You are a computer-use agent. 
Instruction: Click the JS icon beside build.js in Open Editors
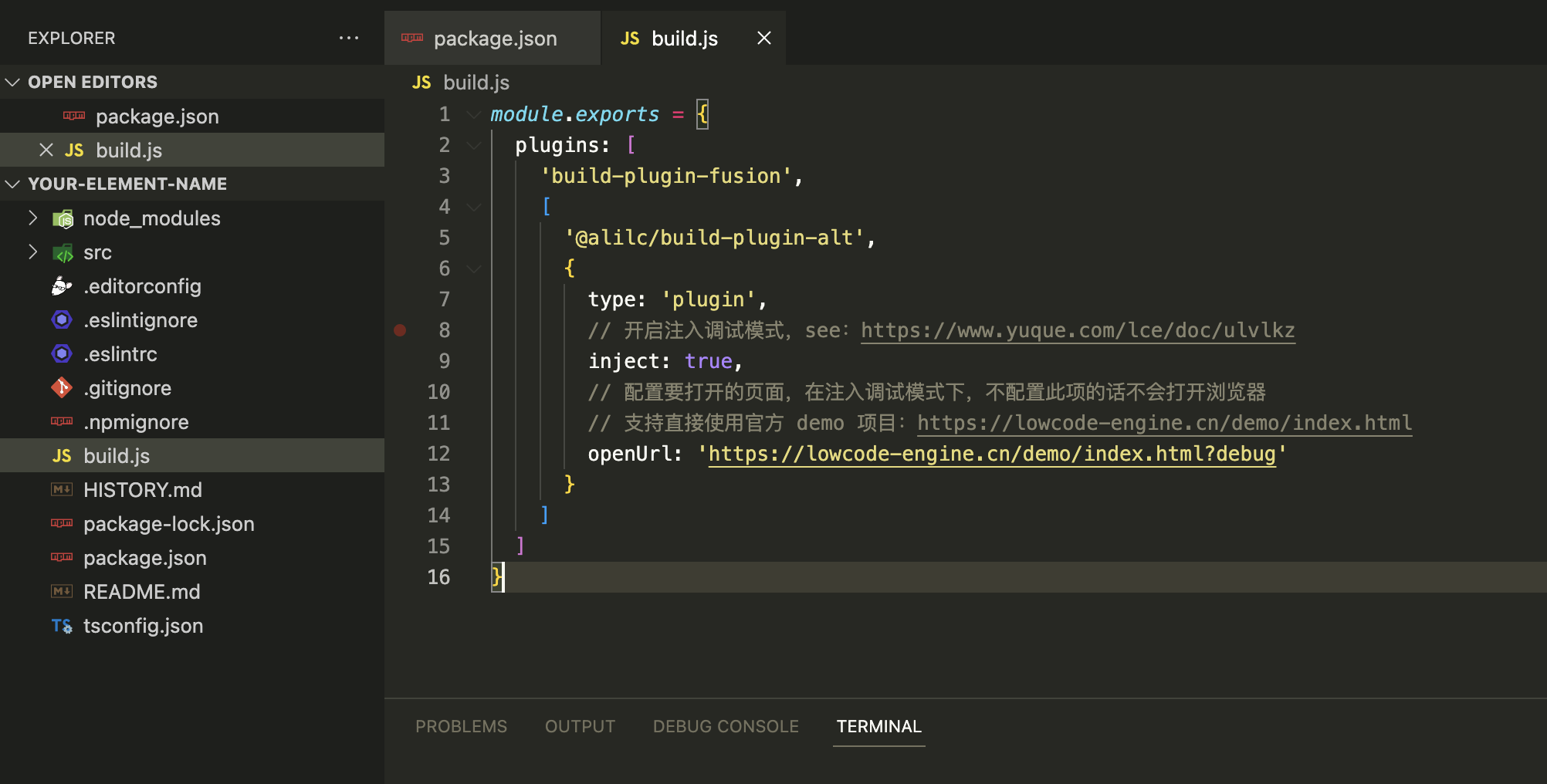[x=75, y=150]
